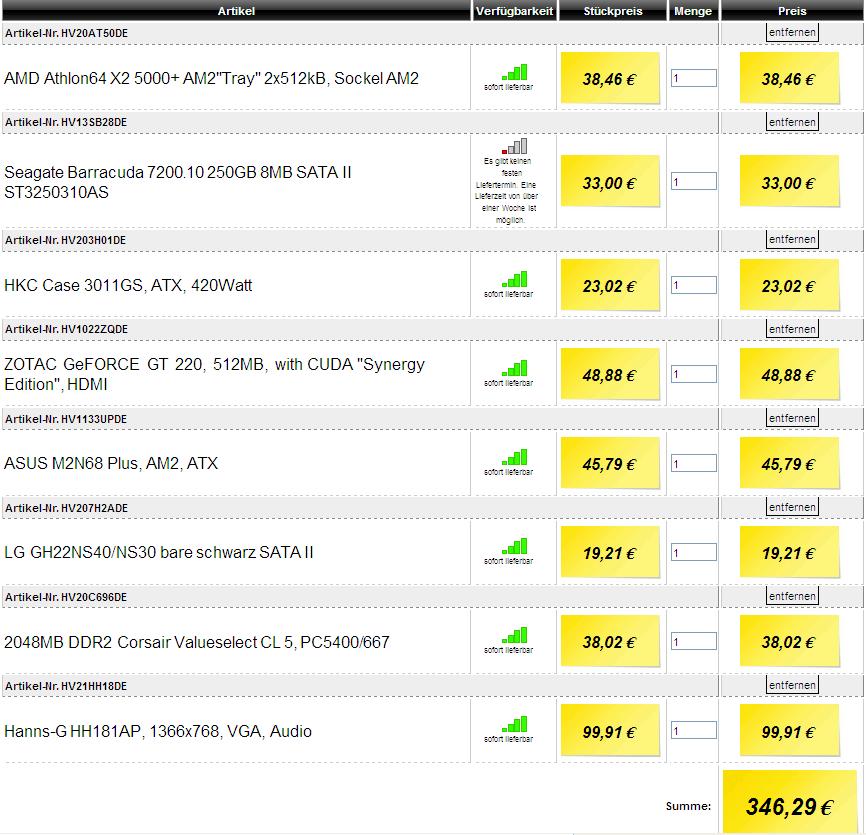
Task: Click red availability bars for Seagate Barracuda
Action: pos(514,146)
